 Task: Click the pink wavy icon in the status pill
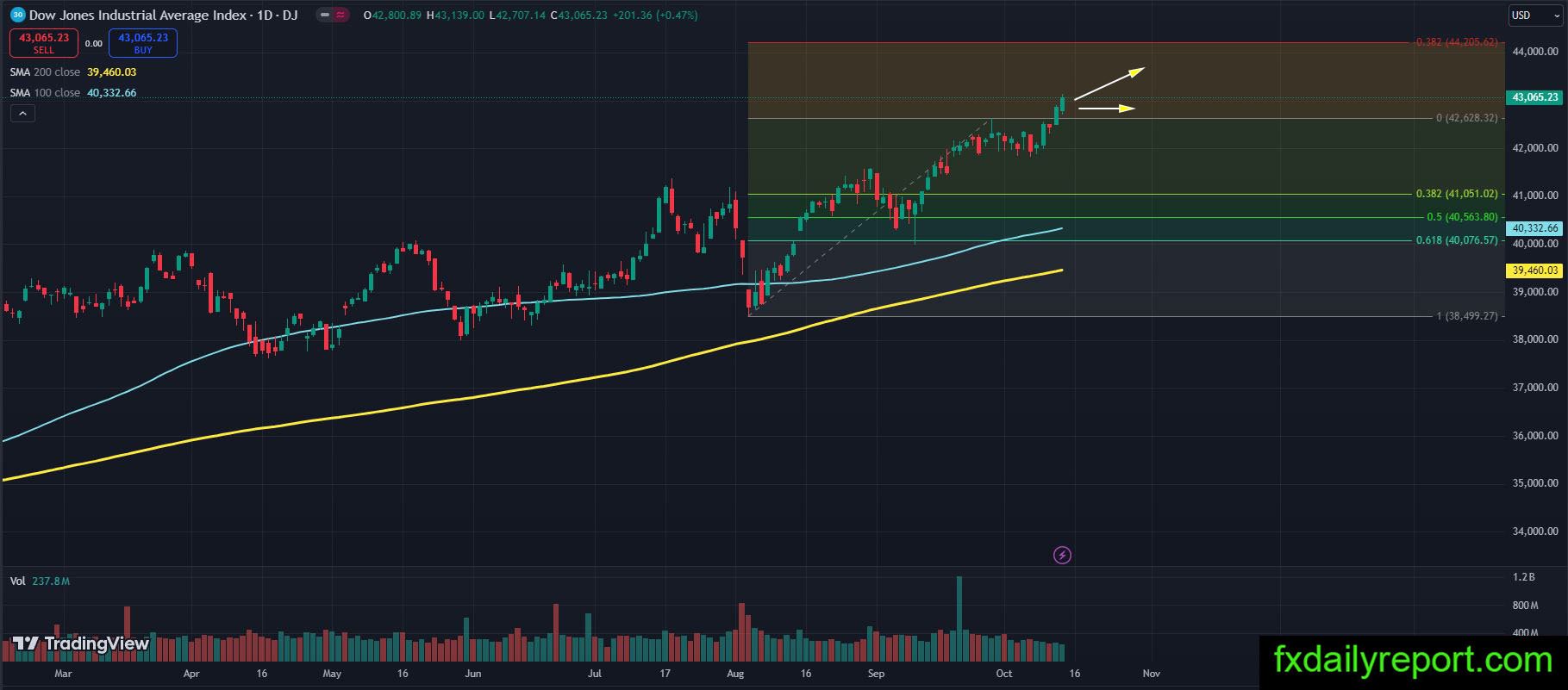coord(339,16)
